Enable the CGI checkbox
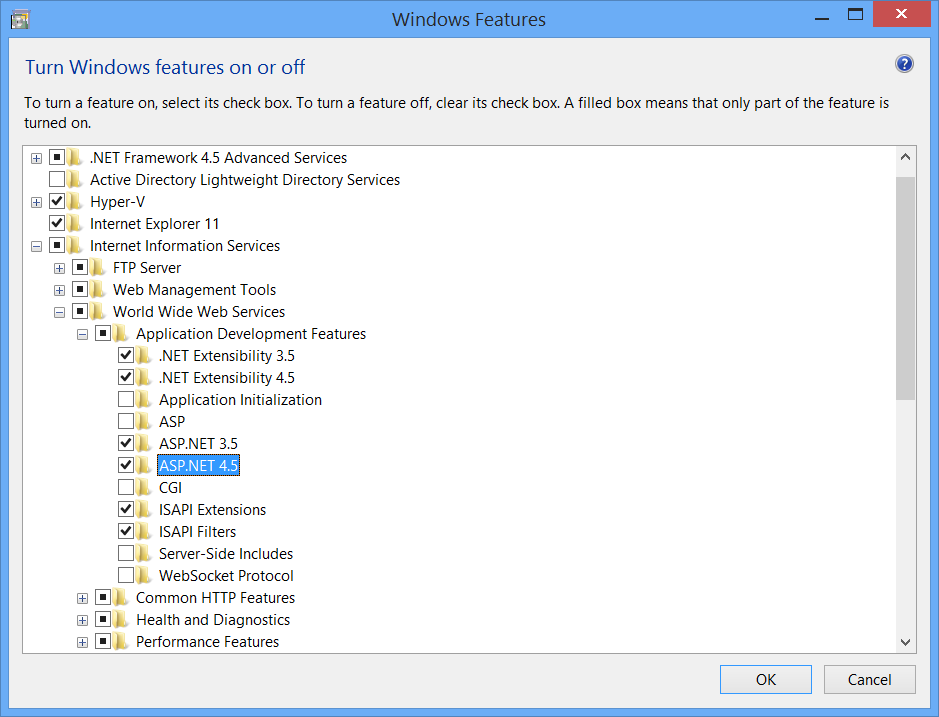Viewport: 939px width, 717px height. 126,487
